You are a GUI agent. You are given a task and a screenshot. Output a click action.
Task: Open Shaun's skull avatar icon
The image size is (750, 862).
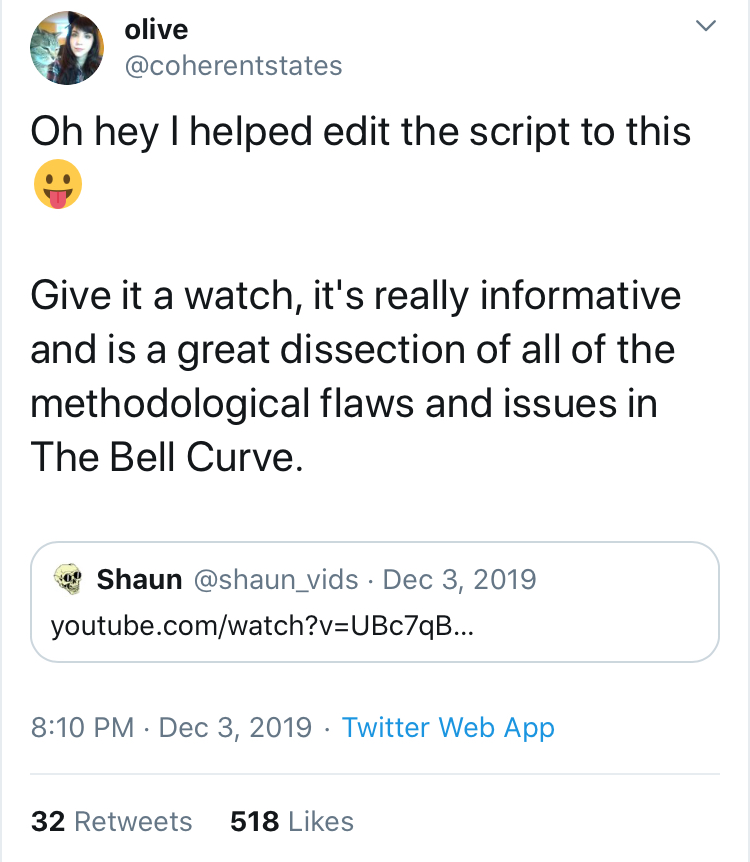click(68, 579)
